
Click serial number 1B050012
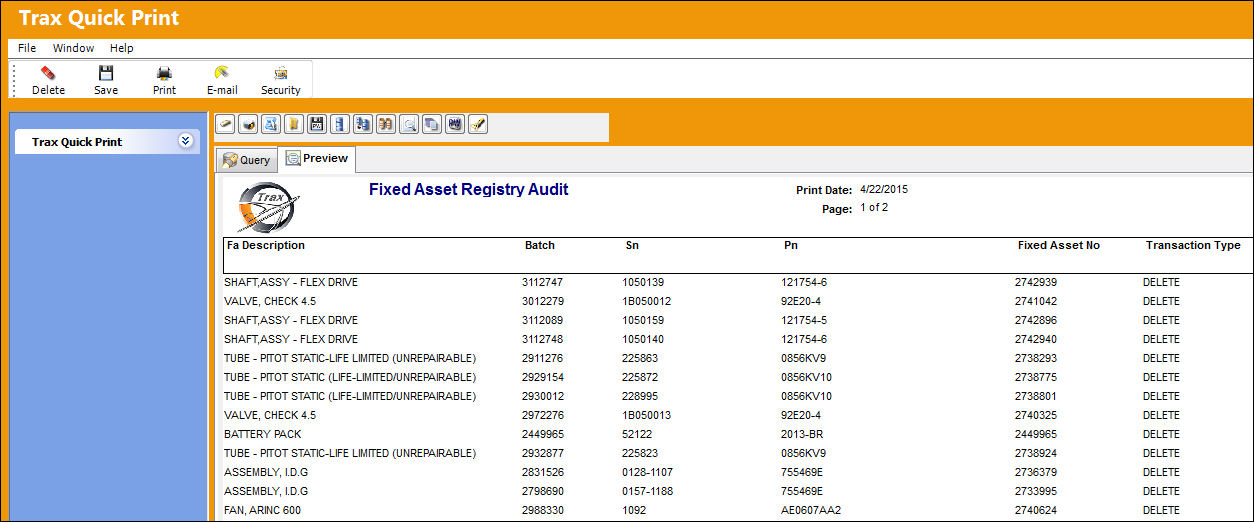tap(647, 301)
